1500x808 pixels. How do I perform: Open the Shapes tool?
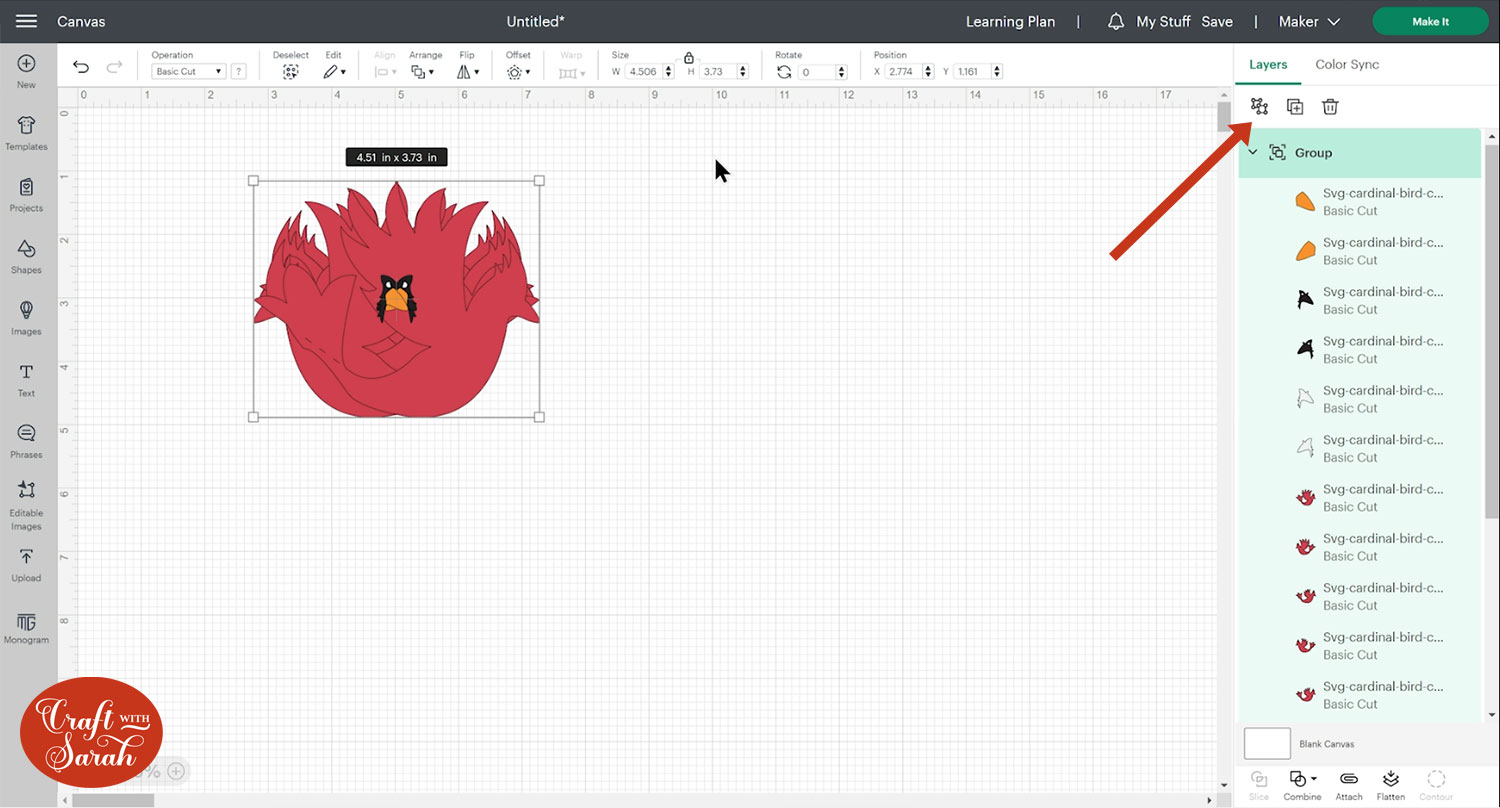[x=26, y=257]
